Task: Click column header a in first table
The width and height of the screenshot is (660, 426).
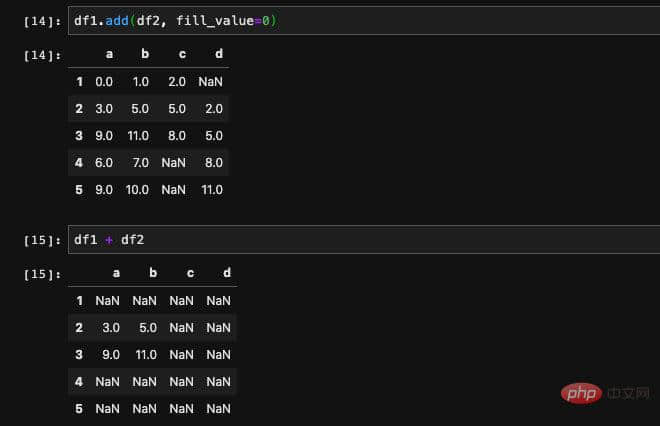Action: (109, 54)
